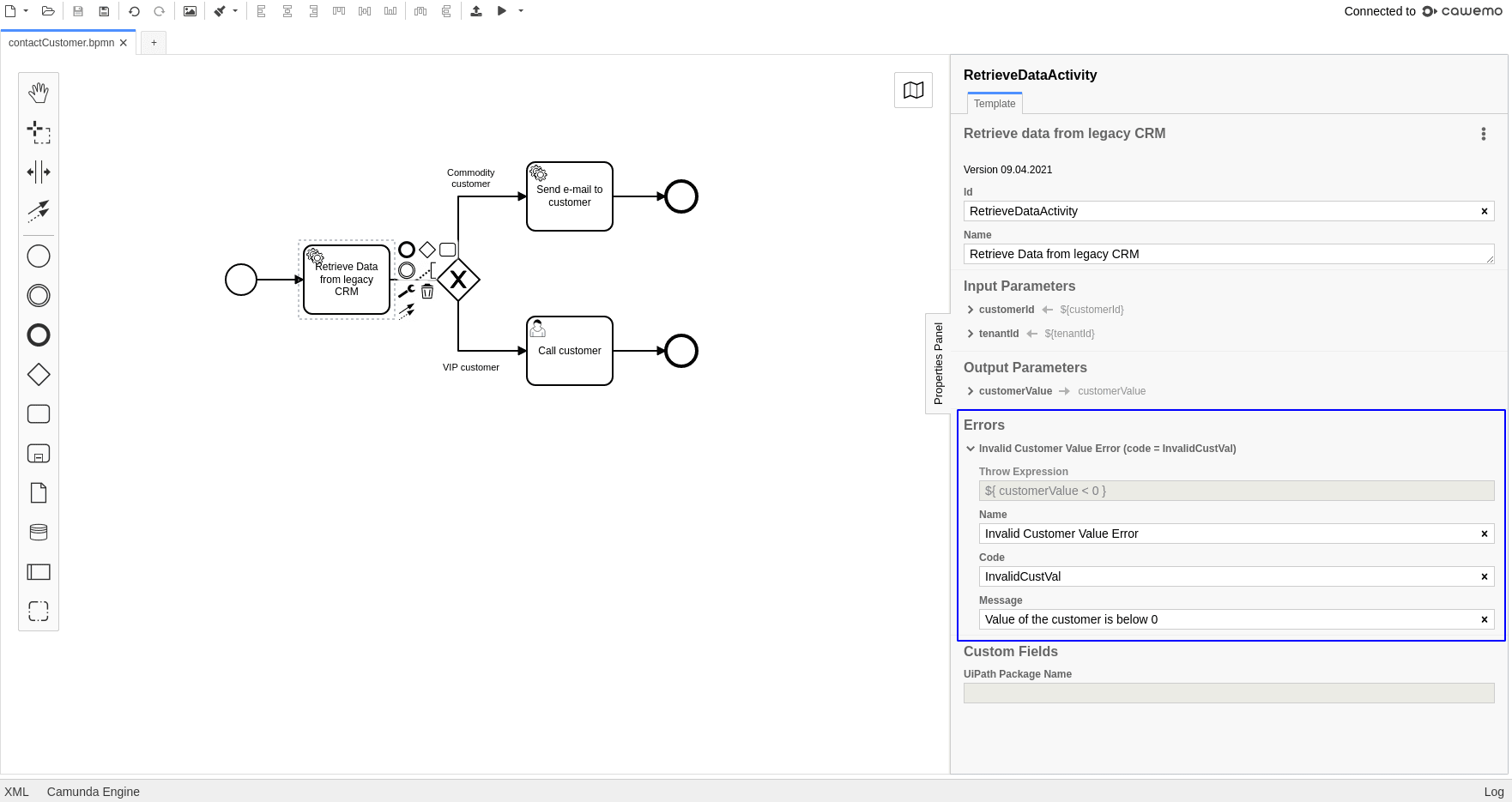Activate the create/remove space tool
This screenshot has width=1512, height=802.
click(39, 172)
